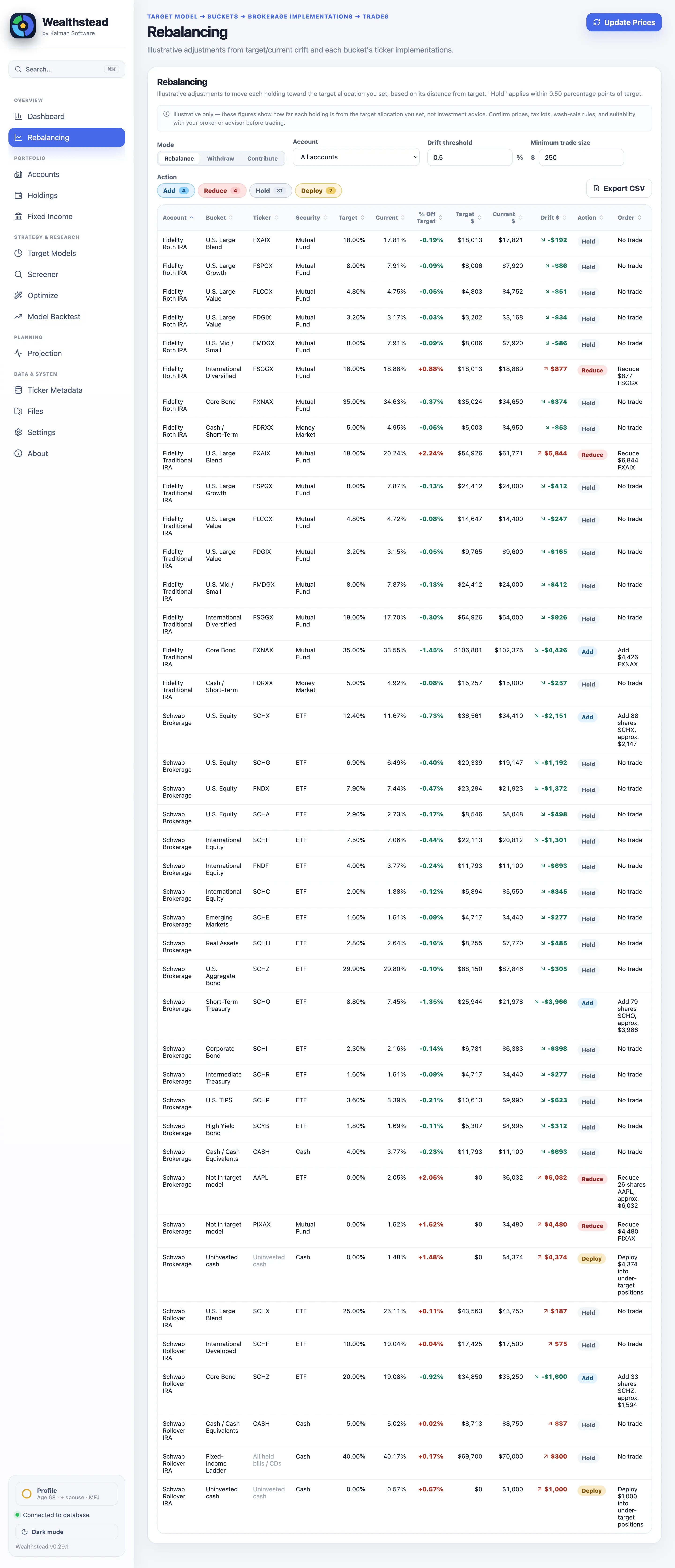Click the About info icon
The height and width of the screenshot is (1568, 675).
click(18, 454)
